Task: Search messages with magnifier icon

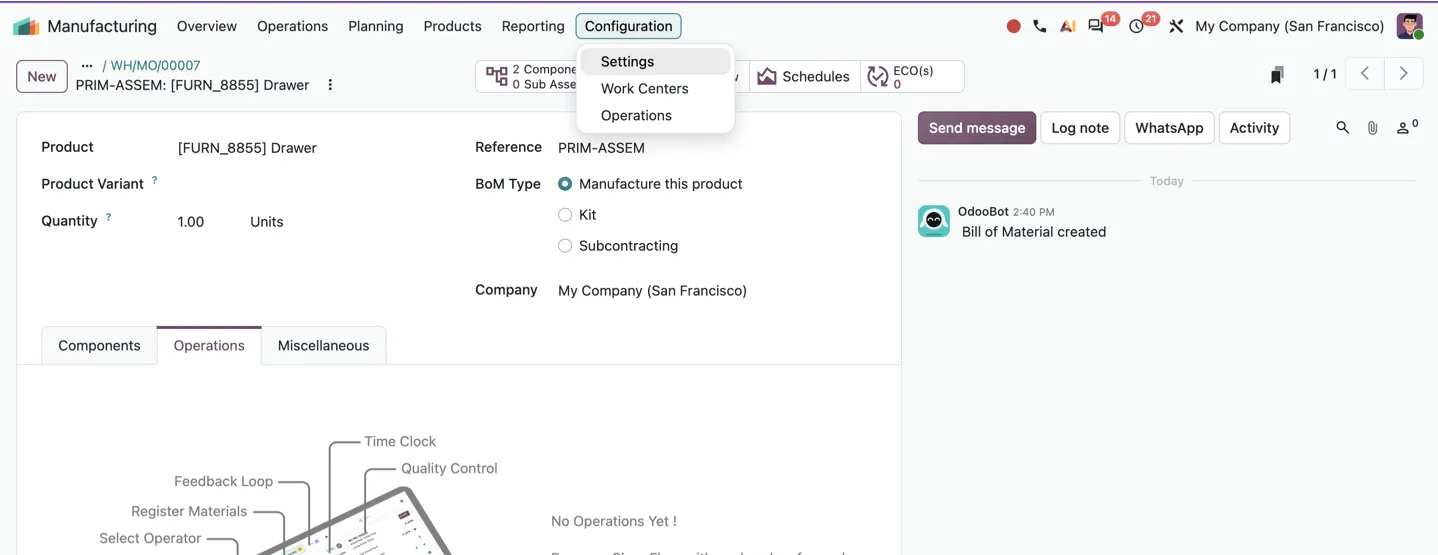Action: [1342, 128]
